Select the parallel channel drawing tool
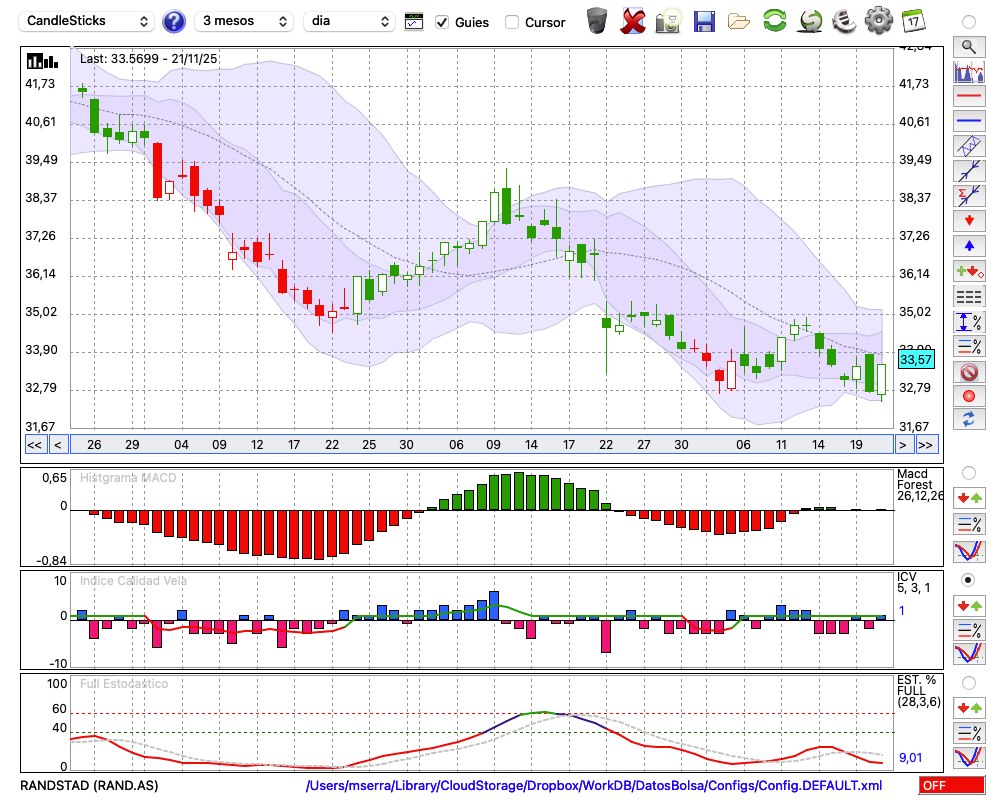This screenshot has height=800, width=1000. pyautogui.click(x=968, y=146)
